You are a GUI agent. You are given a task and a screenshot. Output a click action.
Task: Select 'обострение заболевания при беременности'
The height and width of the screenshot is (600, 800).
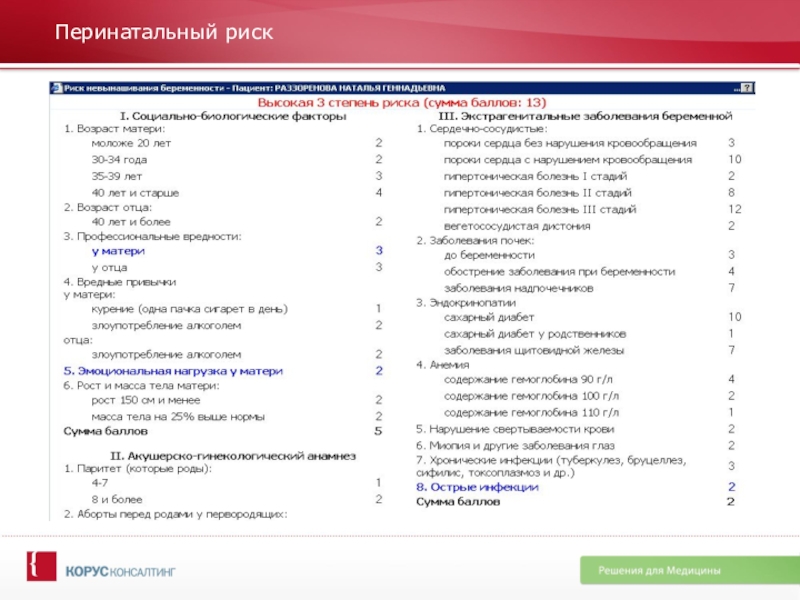[x=559, y=271]
